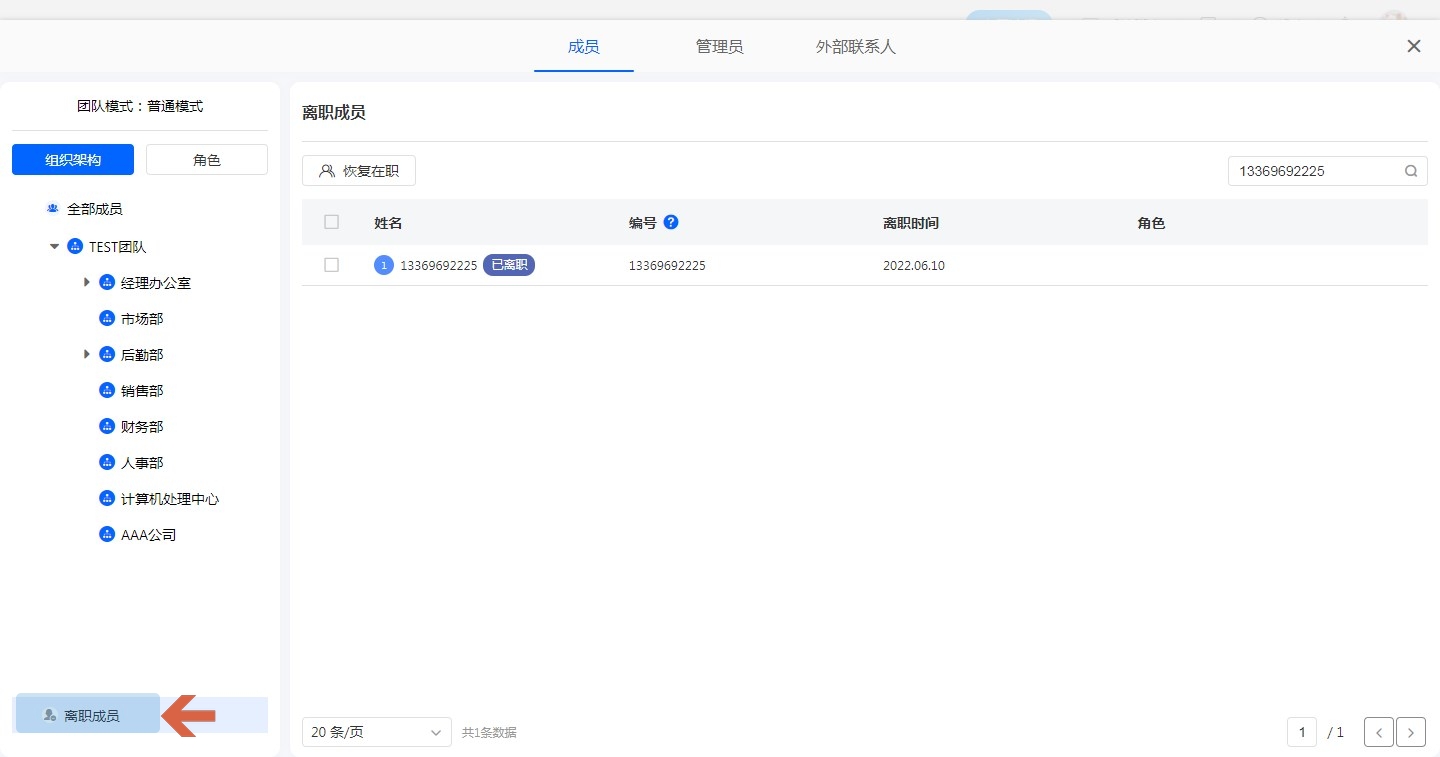Toggle the select-all checkbox in table header
Viewport: 1440px width, 757px height.
332,222
